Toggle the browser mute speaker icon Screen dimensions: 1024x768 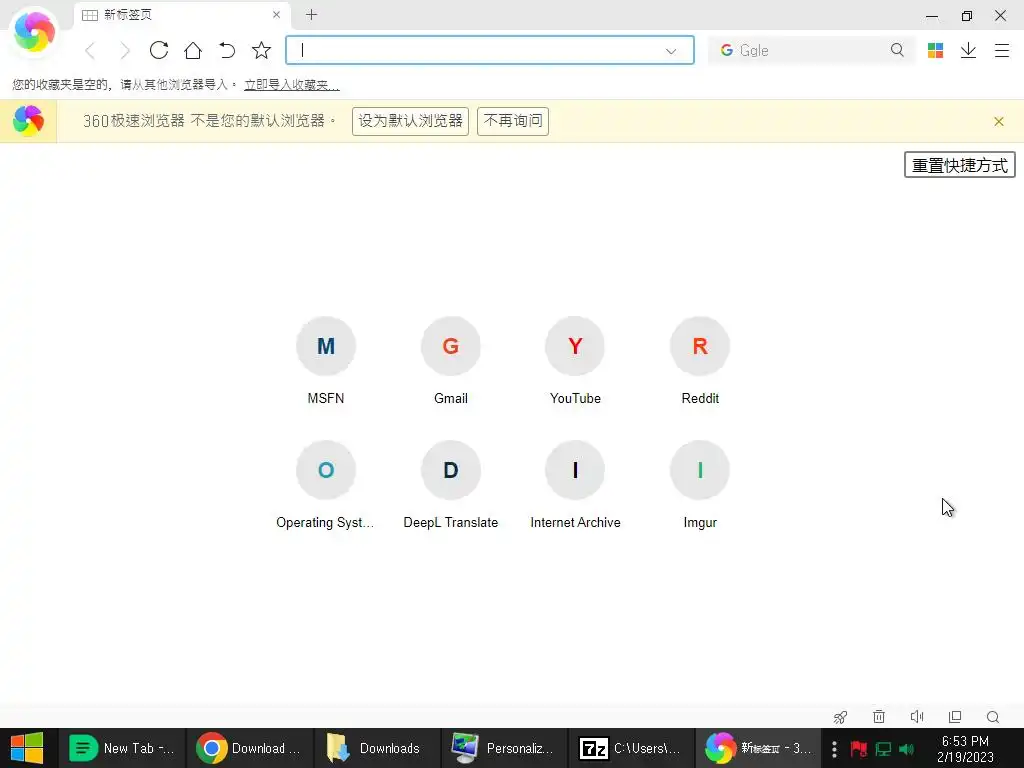[x=917, y=717]
